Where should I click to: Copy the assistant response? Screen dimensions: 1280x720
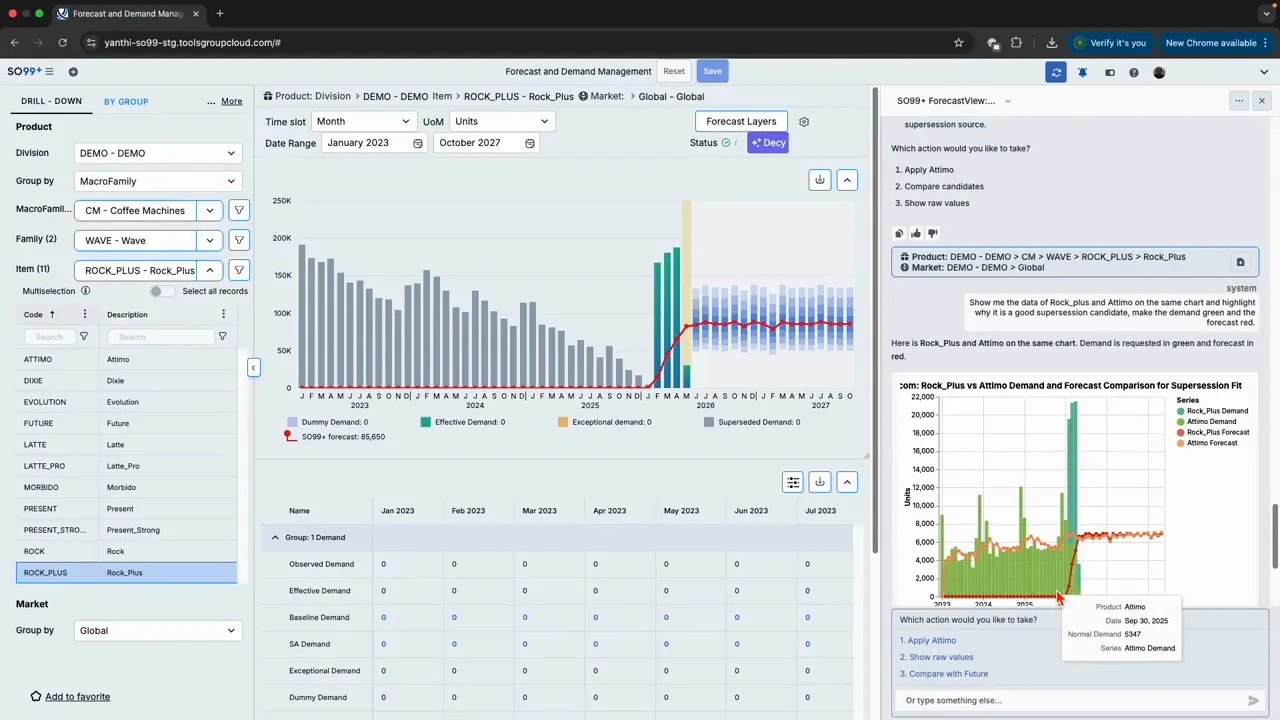(899, 233)
